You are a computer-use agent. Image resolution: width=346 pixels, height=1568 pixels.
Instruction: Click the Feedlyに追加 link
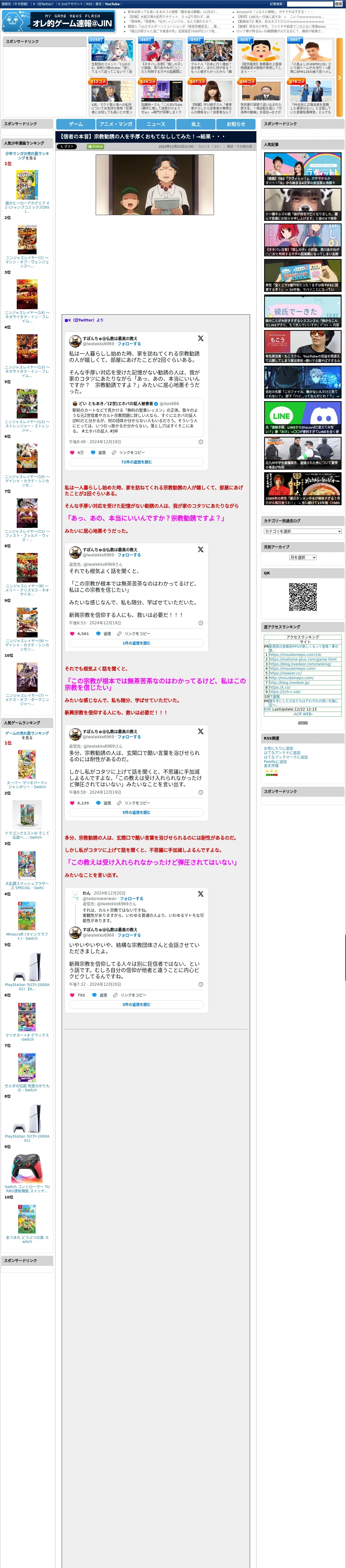coord(275,762)
